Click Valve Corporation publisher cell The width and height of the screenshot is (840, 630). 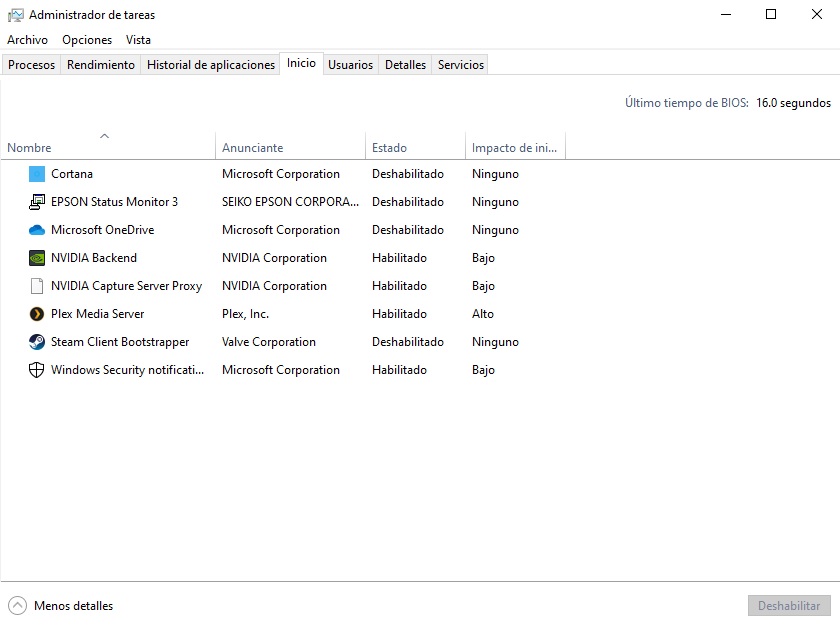coord(269,342)
